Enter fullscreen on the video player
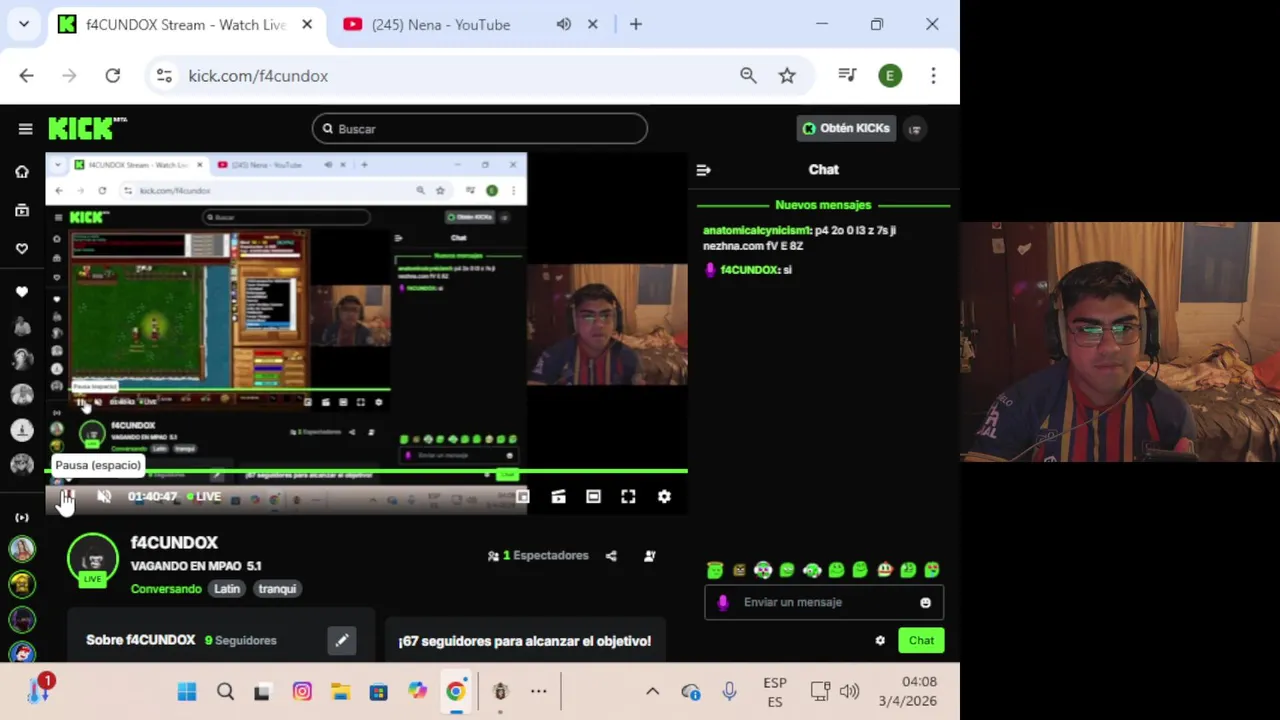Screen dimensions: 1280x720 [628, 497]
